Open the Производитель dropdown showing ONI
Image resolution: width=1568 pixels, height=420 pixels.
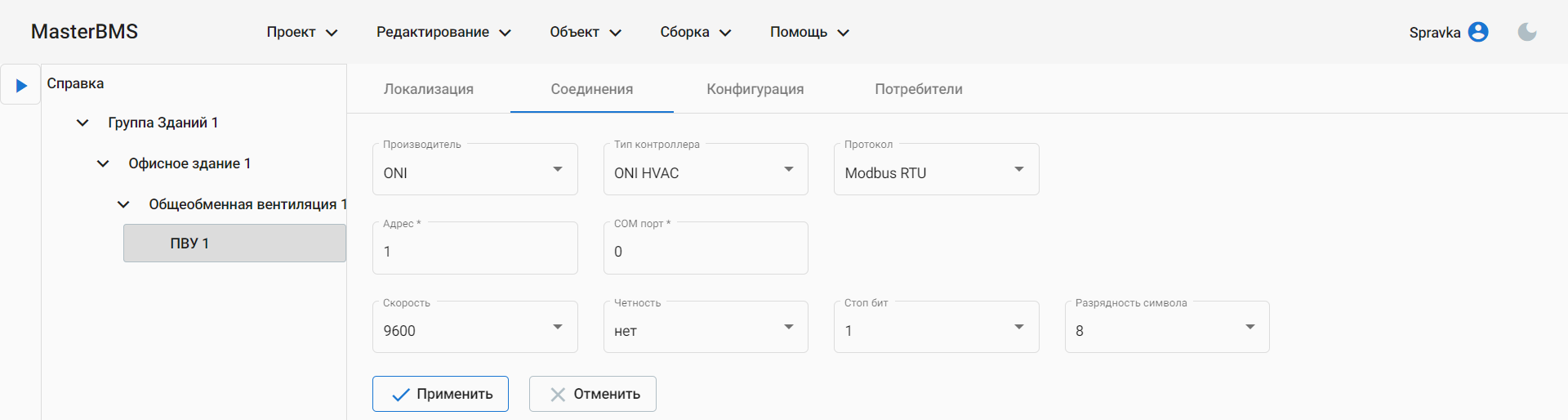475,169
